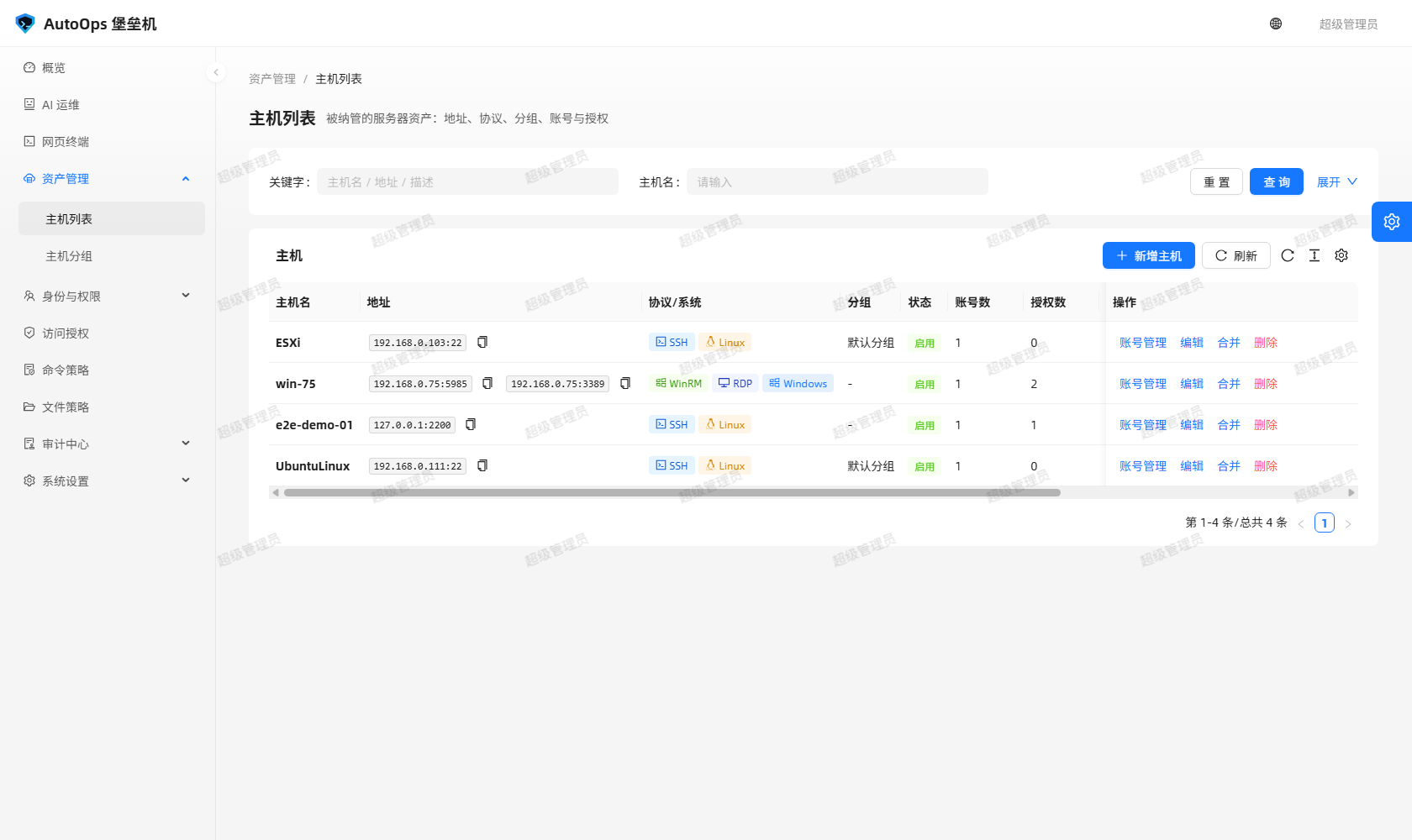Open the table column settings gear
The height and width of the screenshot is (840, 1412).
coord(1341,255)
